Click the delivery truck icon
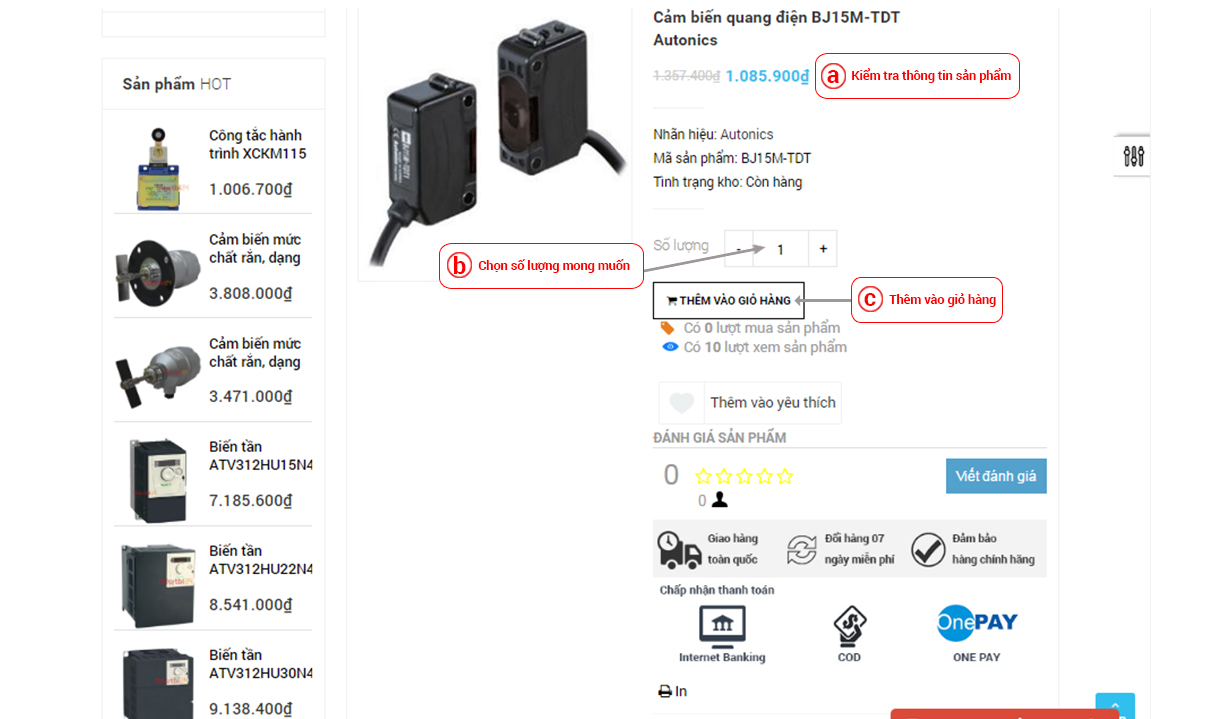Image resolution: width=1209 pixels, height=719 pixels. (679, 549)
